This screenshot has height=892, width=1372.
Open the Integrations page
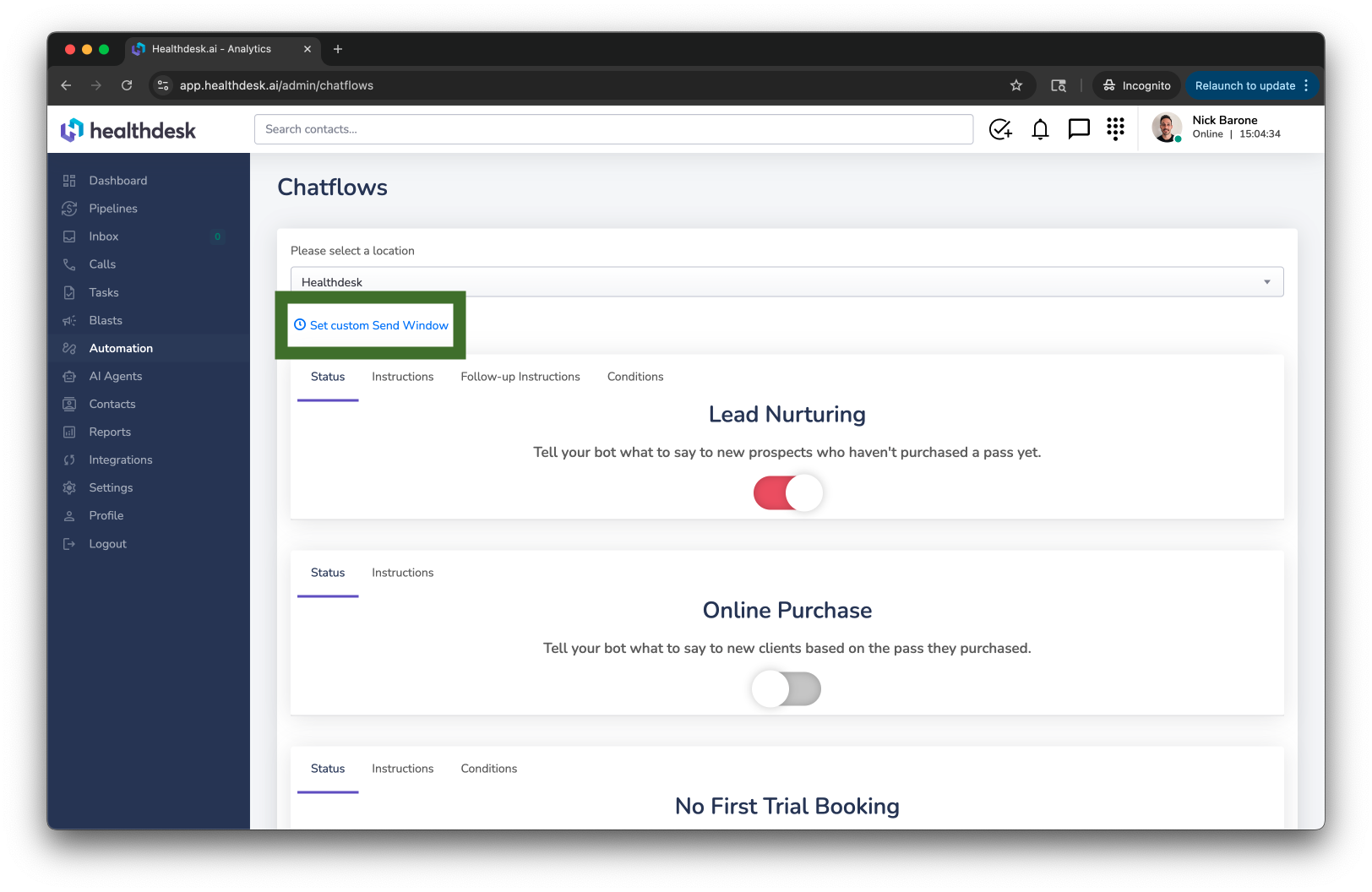point(121,460)
